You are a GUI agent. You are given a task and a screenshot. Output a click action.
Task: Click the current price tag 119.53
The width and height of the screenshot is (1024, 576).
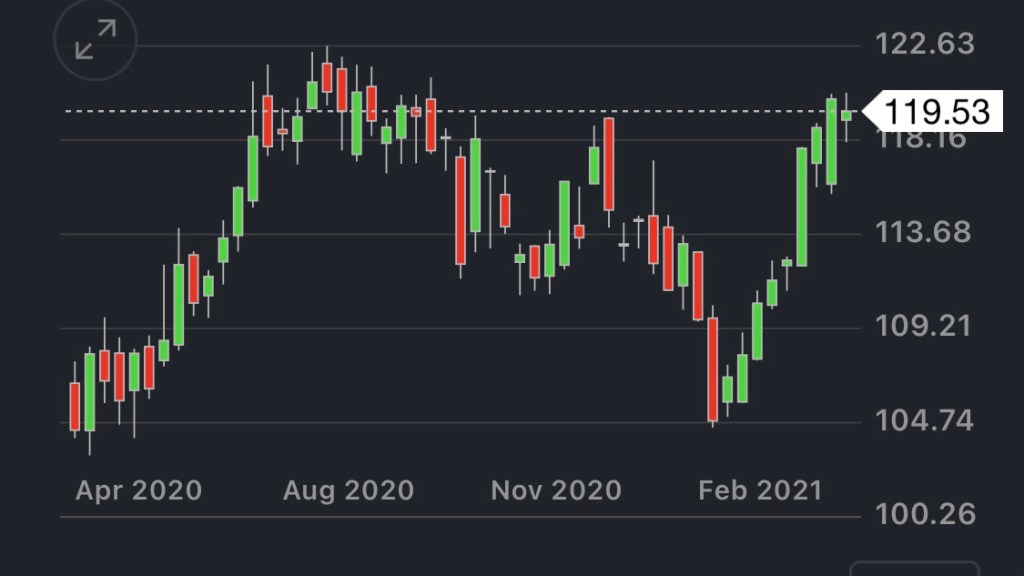934,111
